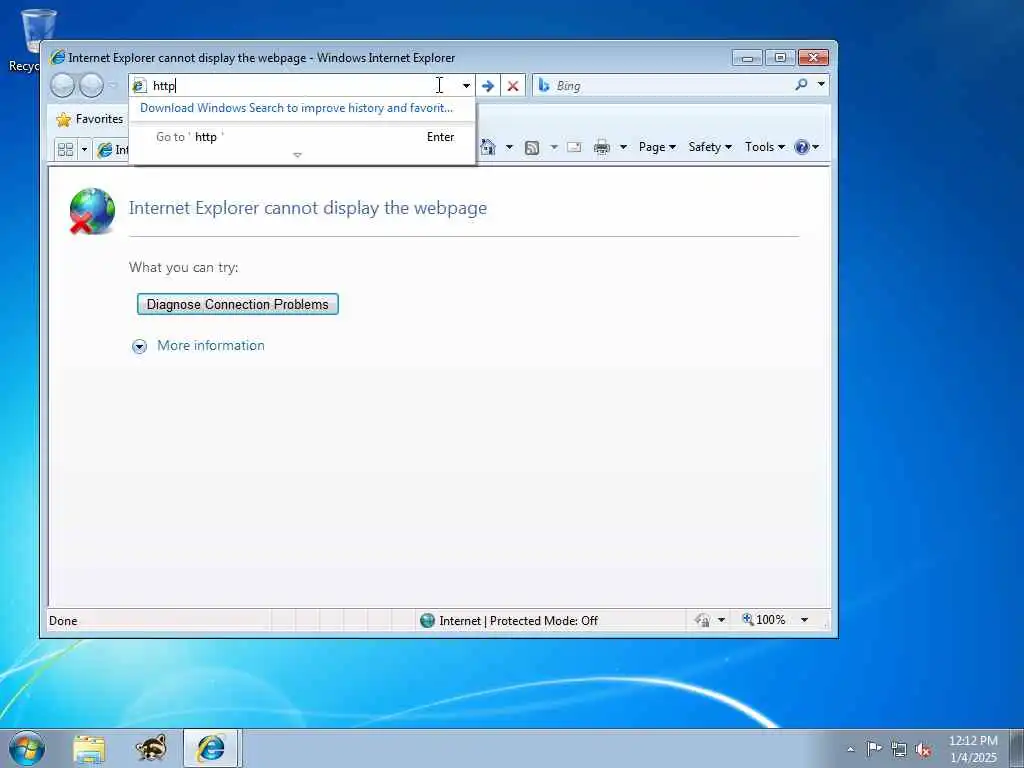Screen dimensions: 1024x768
Task: Click the RSS feeds icon
Action: coord(532,148)
